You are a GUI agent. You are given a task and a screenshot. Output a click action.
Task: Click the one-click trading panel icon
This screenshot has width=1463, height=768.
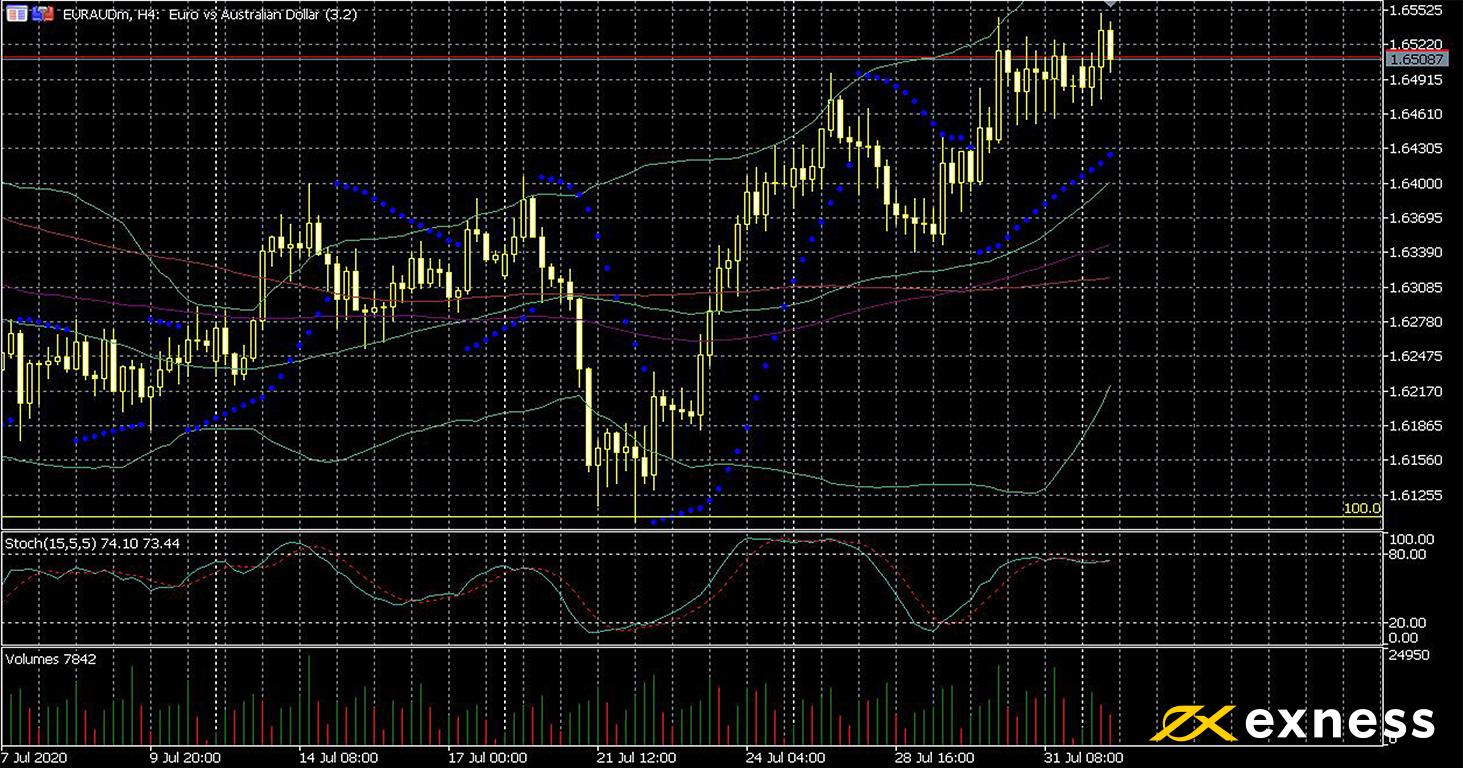[16, 15]
